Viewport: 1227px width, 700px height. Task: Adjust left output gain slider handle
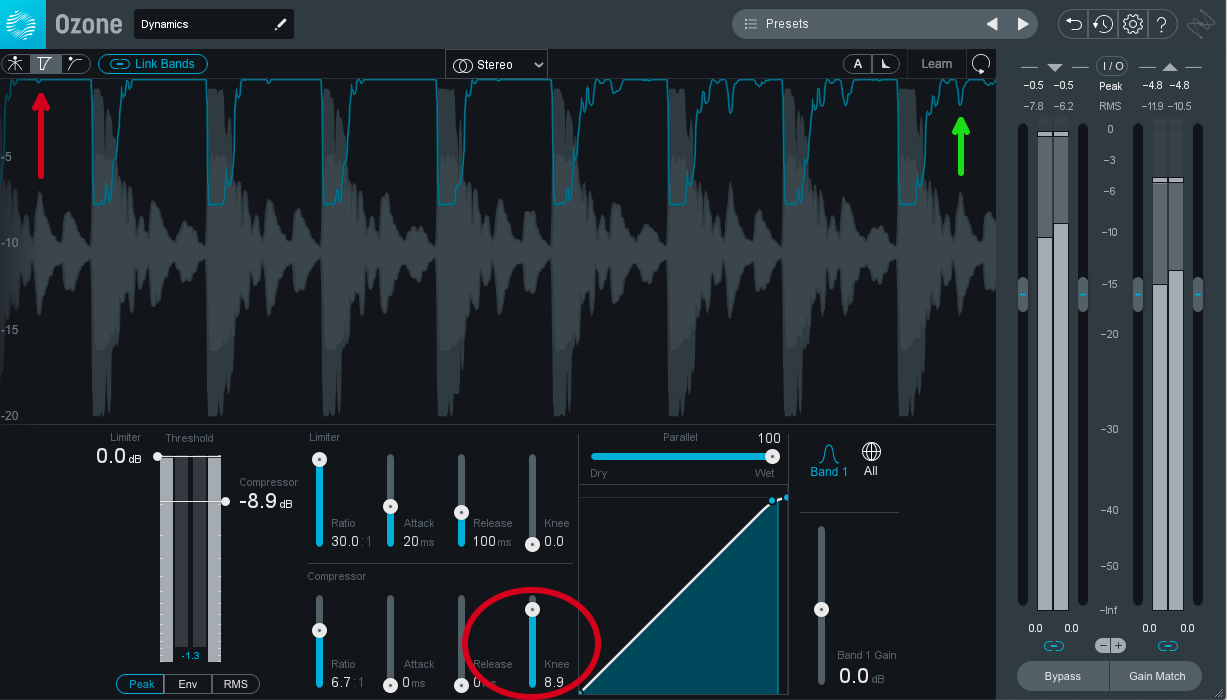click(1138, 295)
